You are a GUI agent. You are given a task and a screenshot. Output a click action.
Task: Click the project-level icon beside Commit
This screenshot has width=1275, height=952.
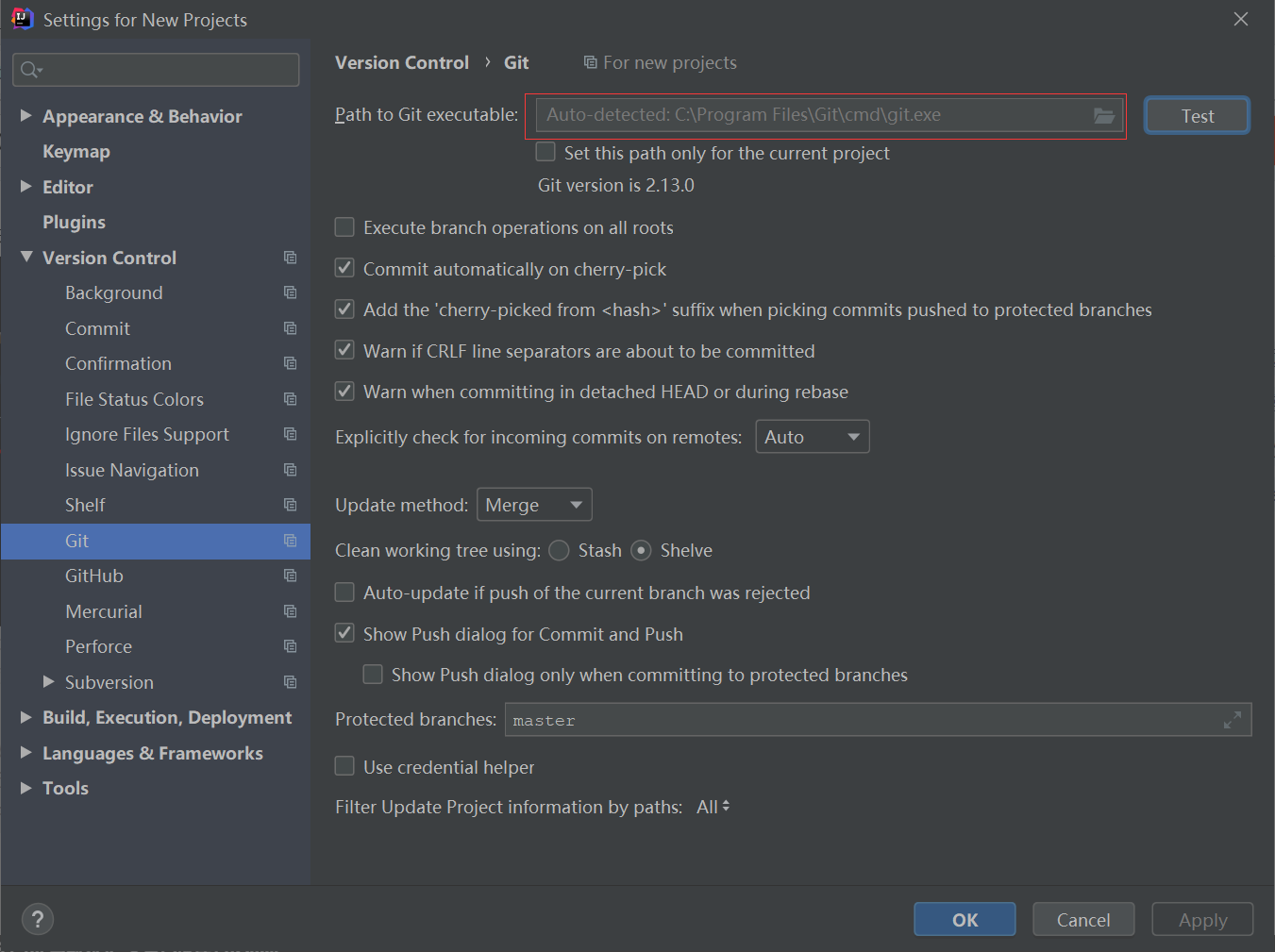(290, 328)
